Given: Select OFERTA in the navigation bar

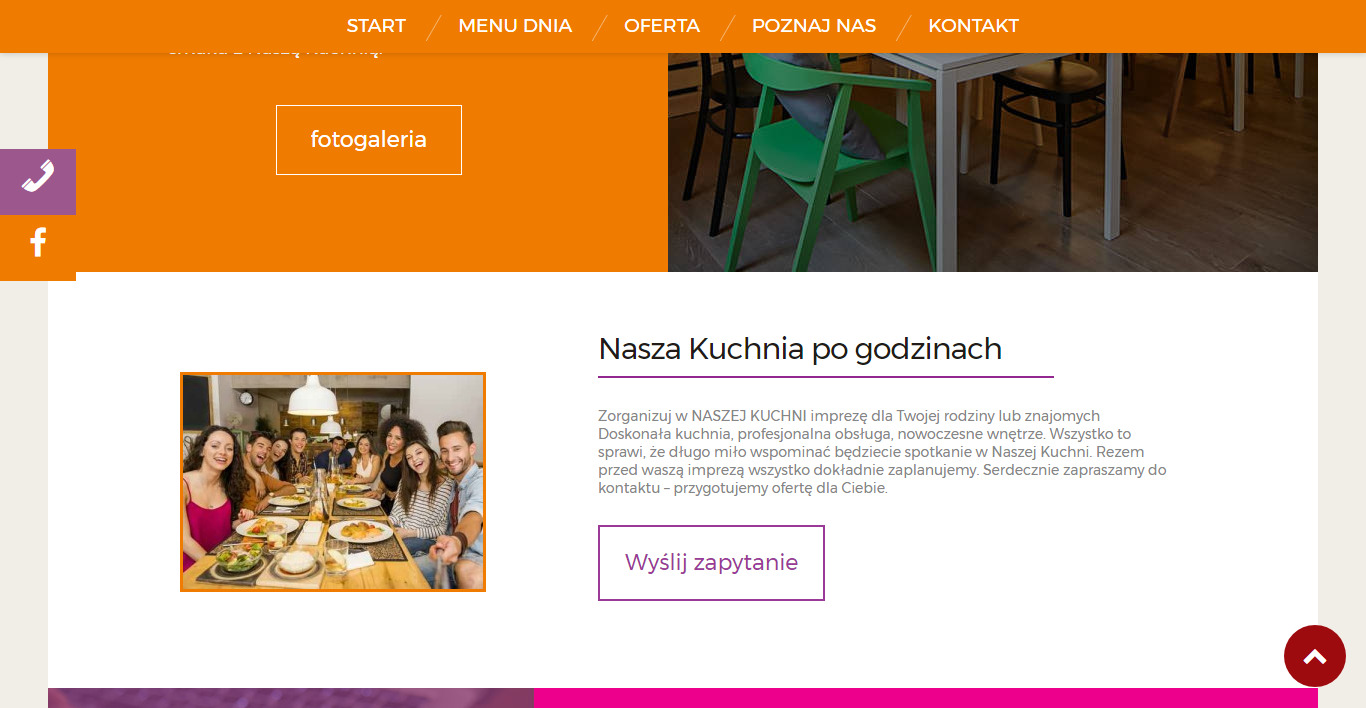Looking at the screenshot, I should (662, 26).
